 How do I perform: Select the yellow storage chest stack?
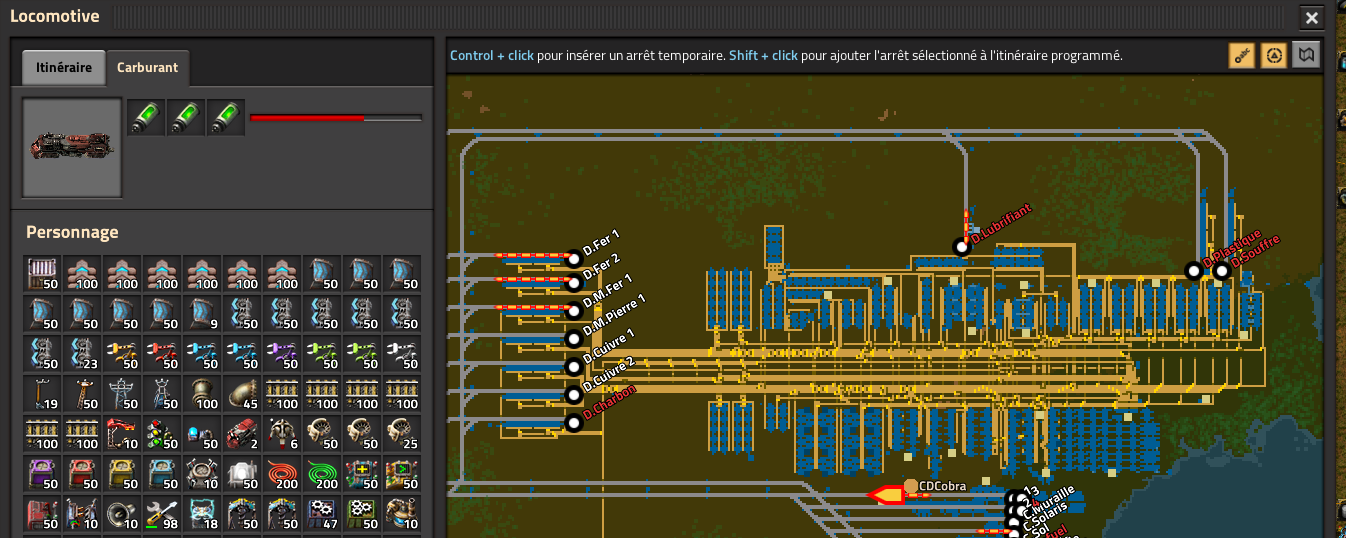click(122, 474)
